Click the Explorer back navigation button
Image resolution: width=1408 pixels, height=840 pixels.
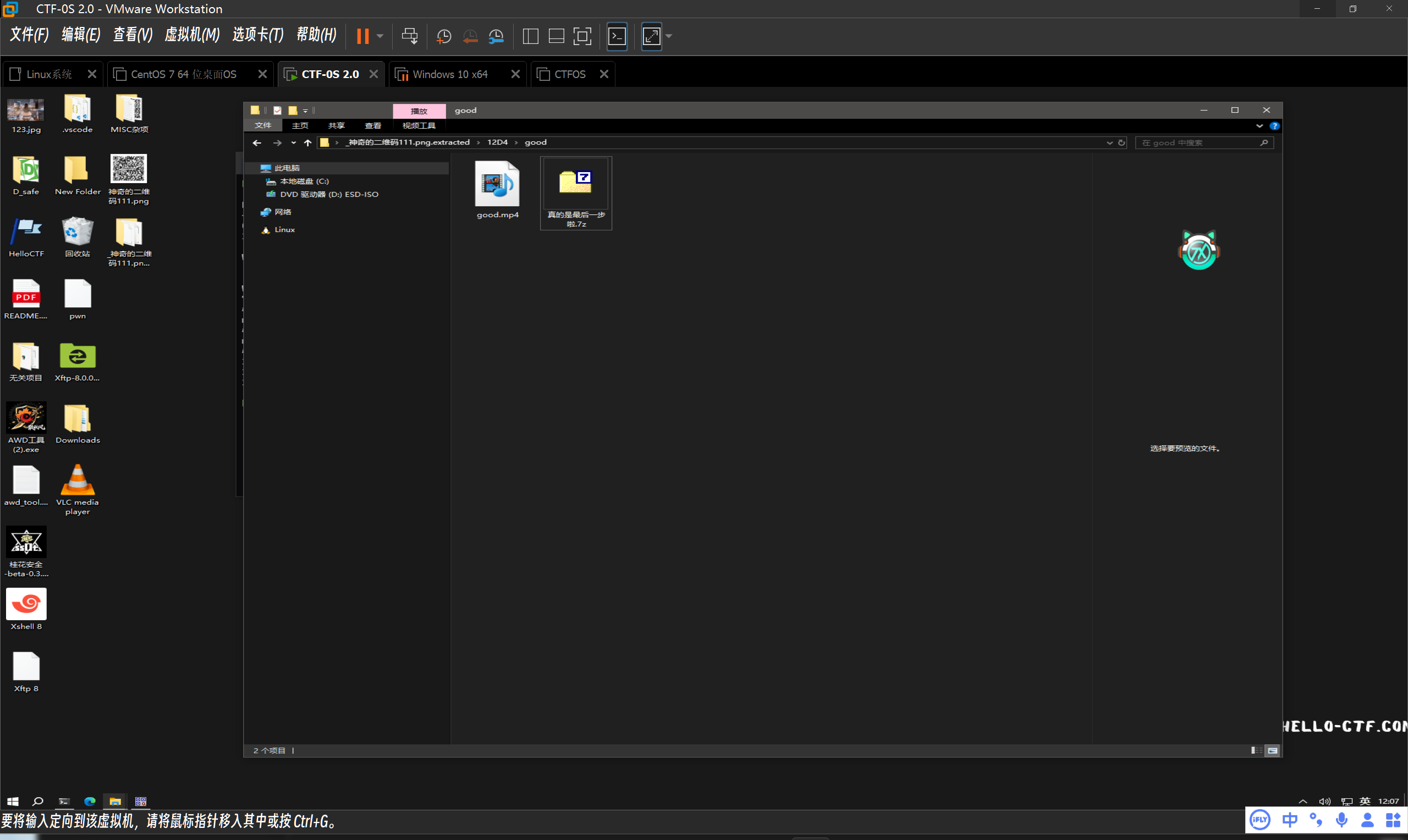coord(257,142)
